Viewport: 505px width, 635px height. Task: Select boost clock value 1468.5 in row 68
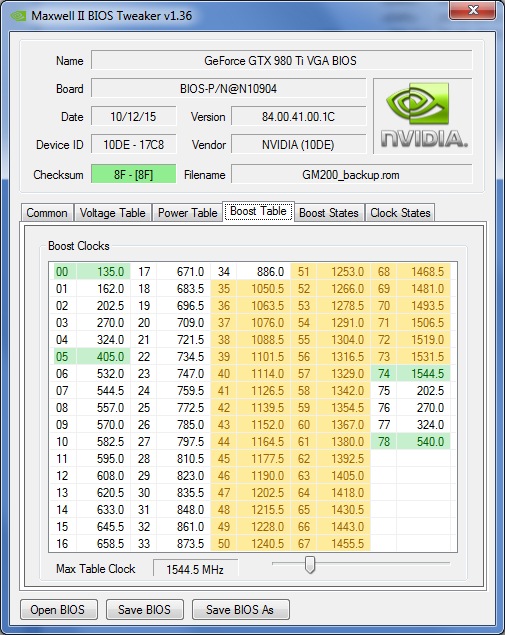pos(424,272)
